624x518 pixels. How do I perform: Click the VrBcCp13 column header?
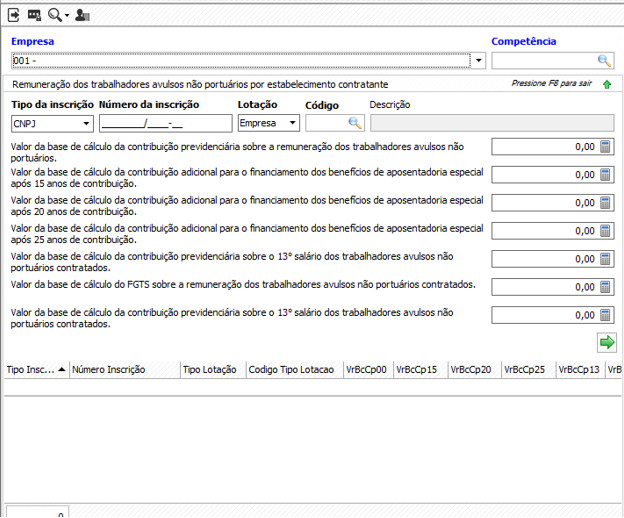point(581,370)
